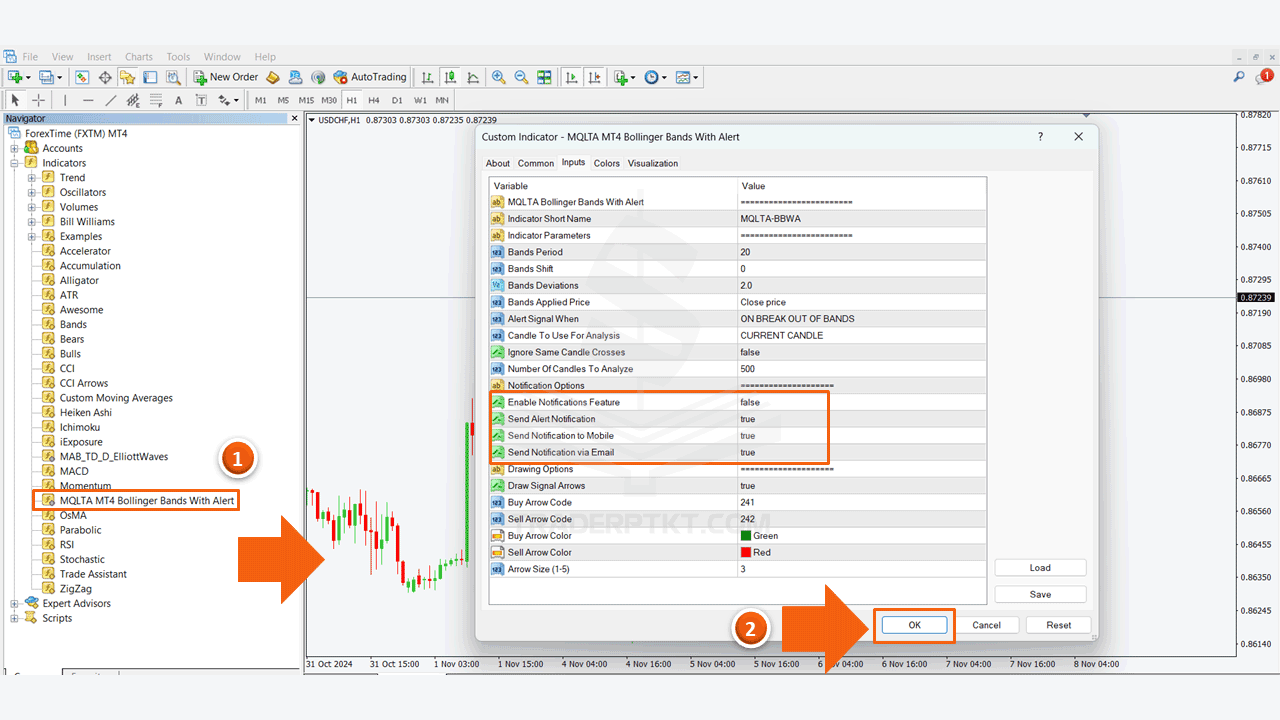1280x720 pixels.
Task: Expand the Oscillators folder
Action: tap(32, 192)
